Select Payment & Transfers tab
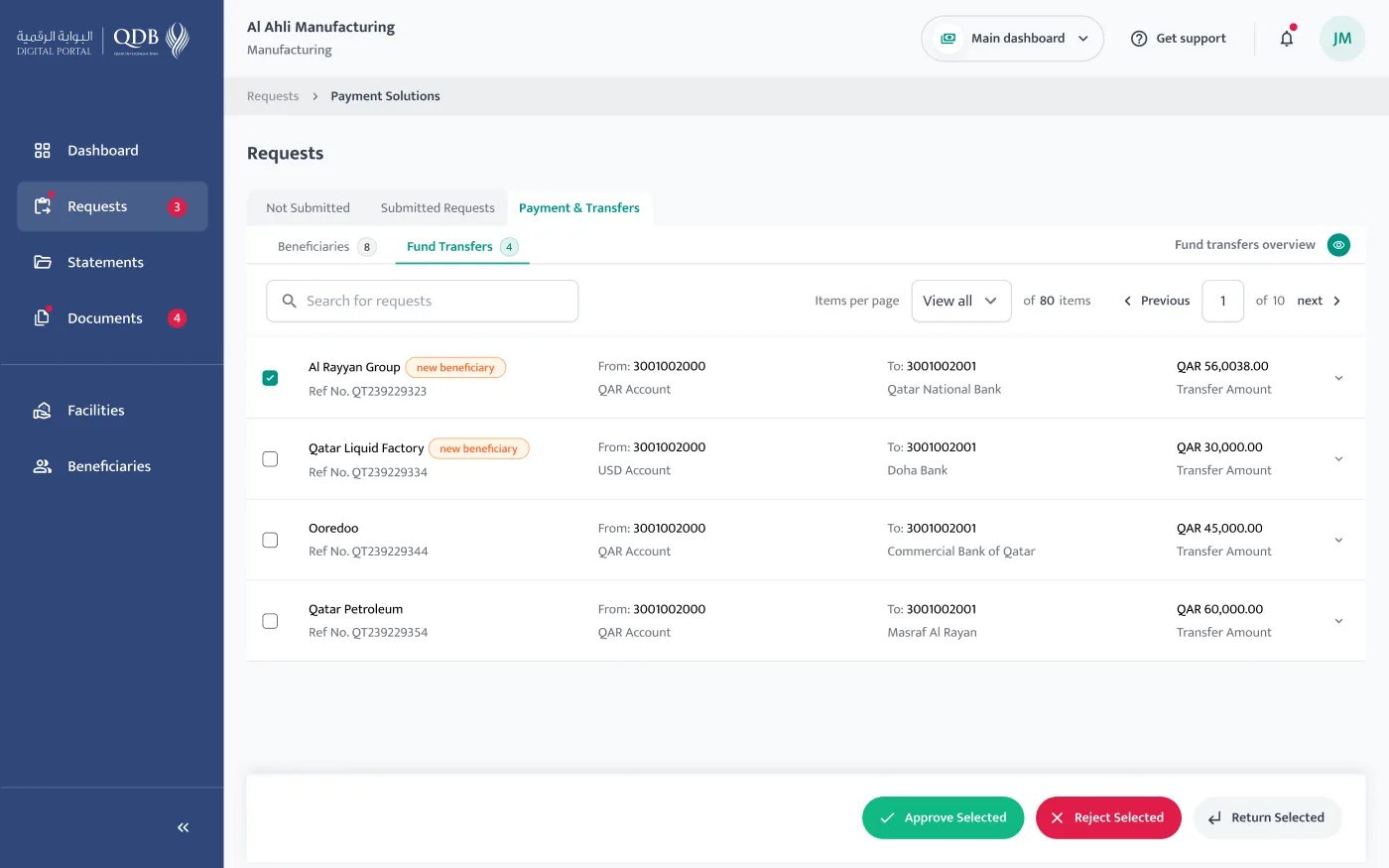The image size is (1389, 868). coord(579,208)
